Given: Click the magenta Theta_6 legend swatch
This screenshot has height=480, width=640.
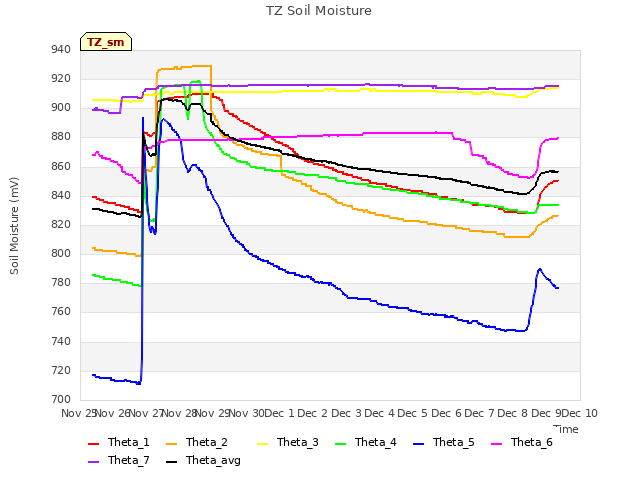Looking at the screenshot, I should pyautogui.click(x=496, y=444).
